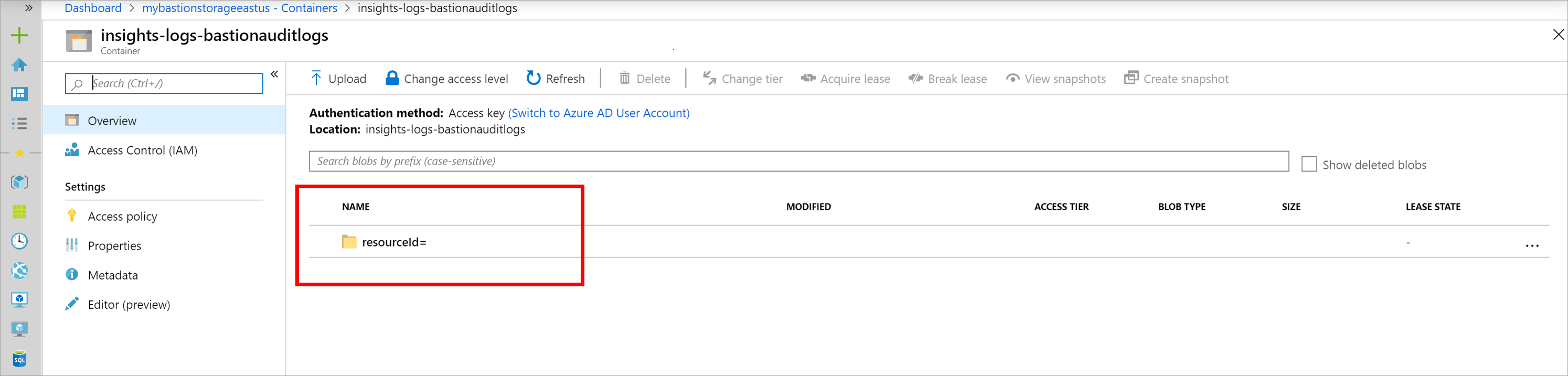1568x376 pixels.
Task: Click the Search blobs by prefix field
Action: (798, 161)
